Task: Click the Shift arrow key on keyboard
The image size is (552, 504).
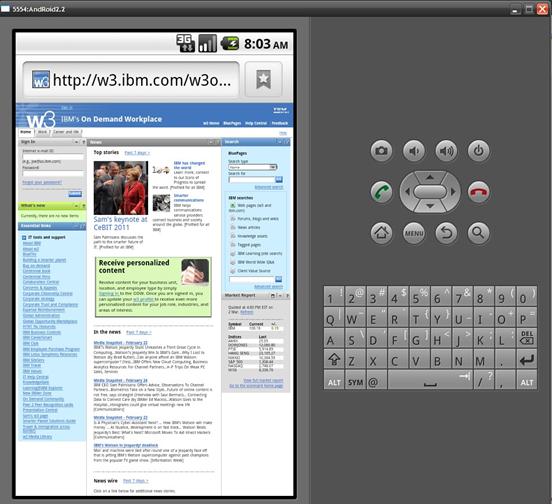Action: pyautogui.click(x=334, y=359)
